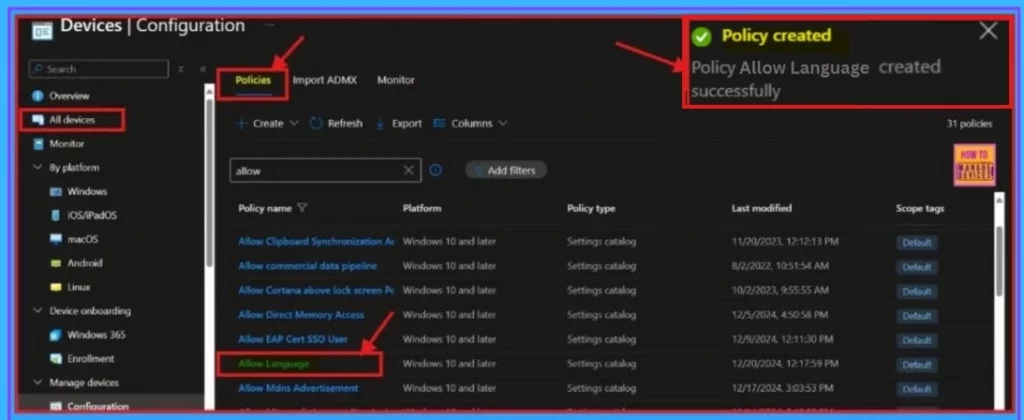
Task: Click Default tag of Allow Language row
Action: click(917, 365)
